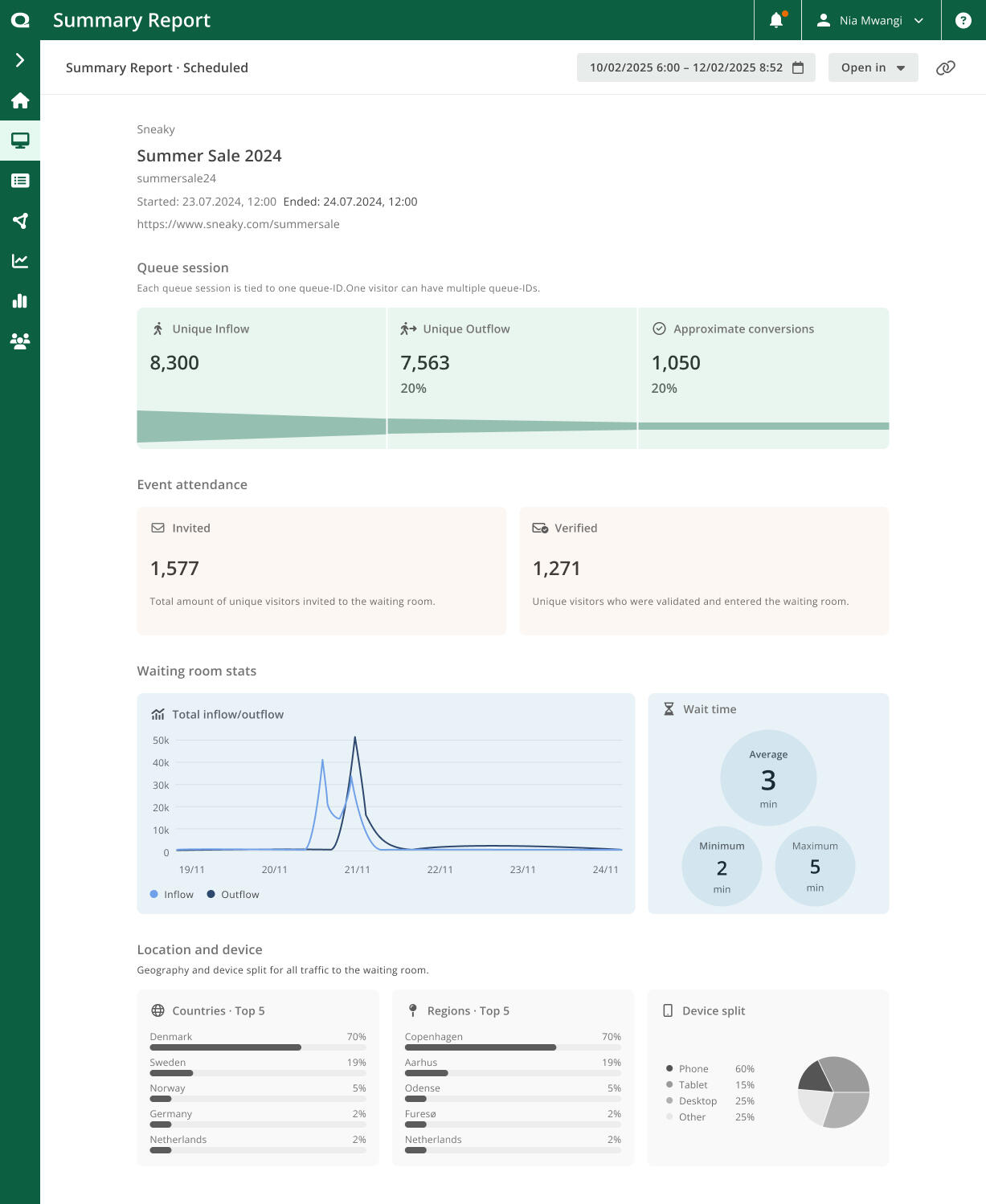Toggle Inflow series in chart legend
This screenshot has width=986, height=1204.
click(x=172, y=895)
